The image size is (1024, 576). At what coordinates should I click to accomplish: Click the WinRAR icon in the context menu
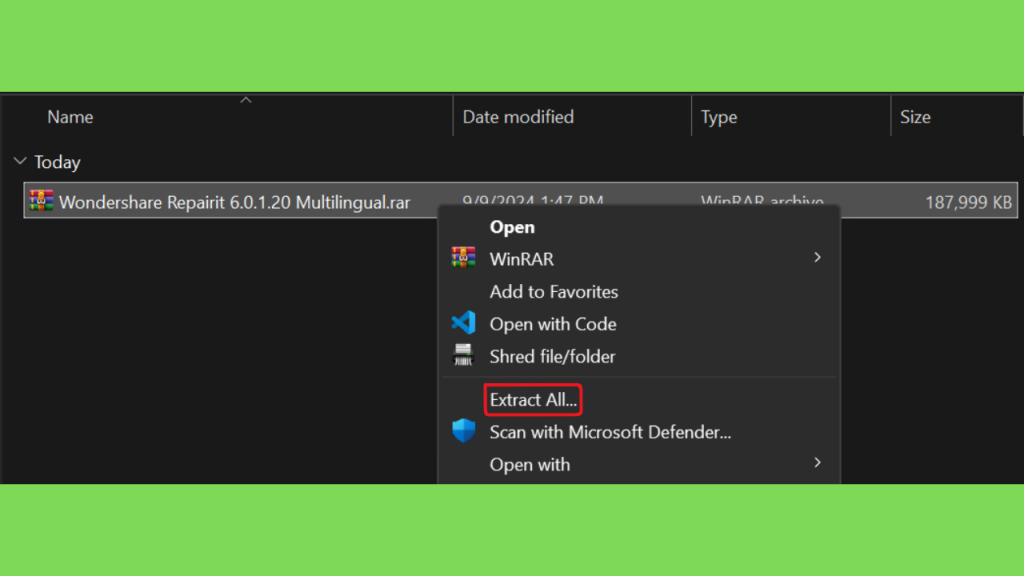(463, 258)
